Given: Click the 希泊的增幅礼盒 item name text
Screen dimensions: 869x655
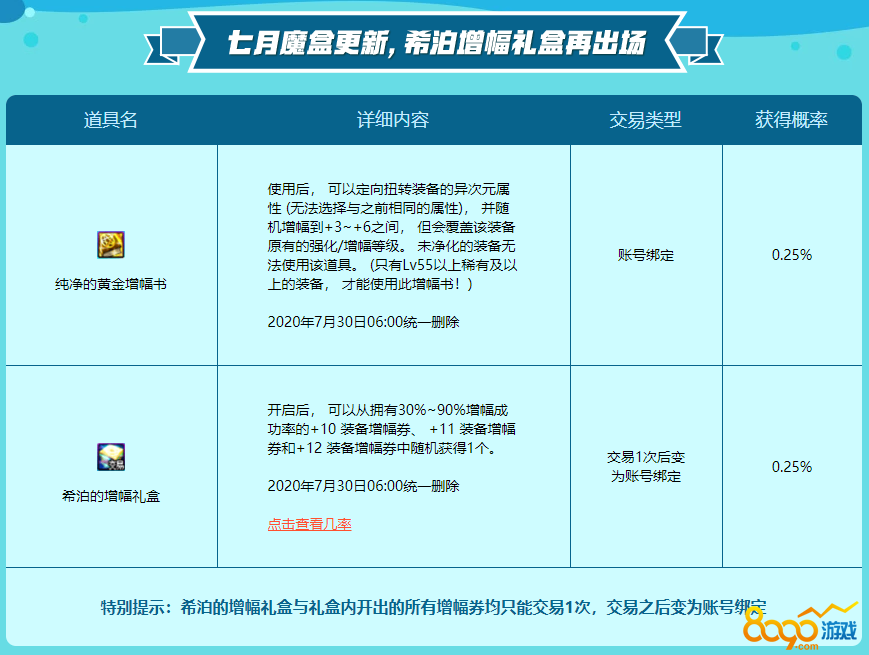Looking at the screenshot, I should point(110,496).
